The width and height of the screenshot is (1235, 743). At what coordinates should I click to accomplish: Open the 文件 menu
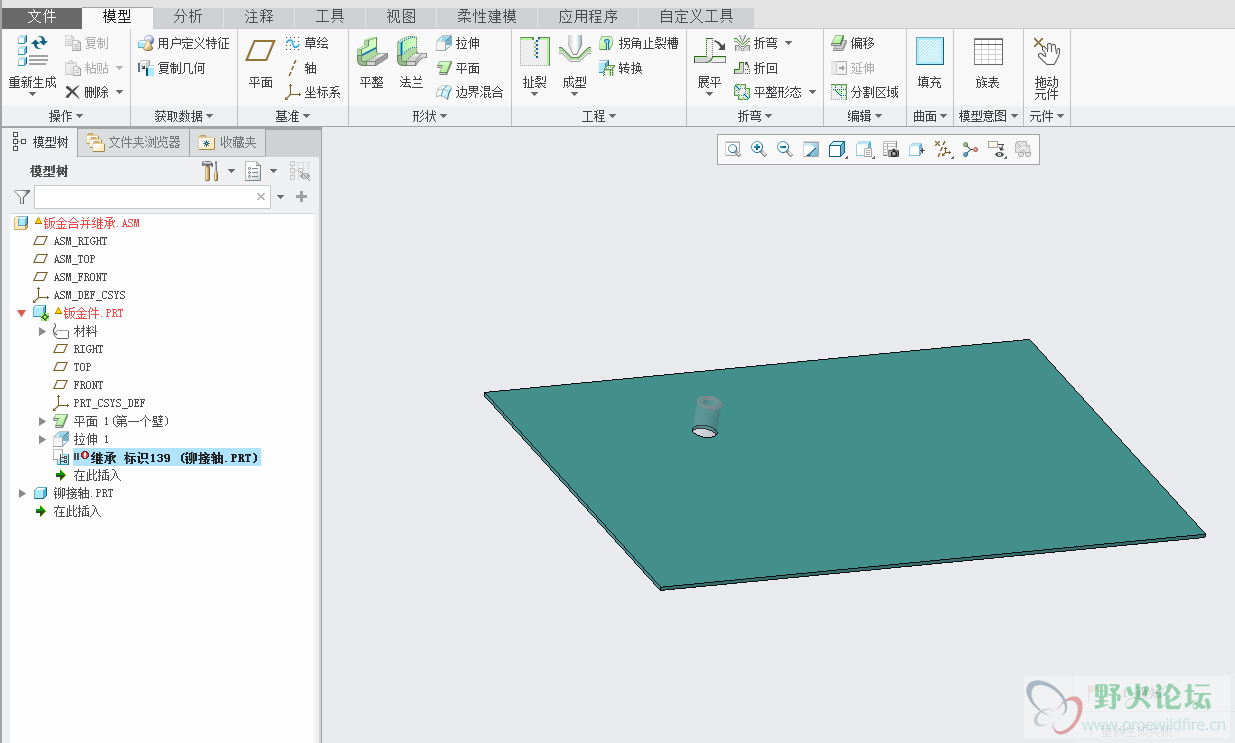click(x=42, y=17)
